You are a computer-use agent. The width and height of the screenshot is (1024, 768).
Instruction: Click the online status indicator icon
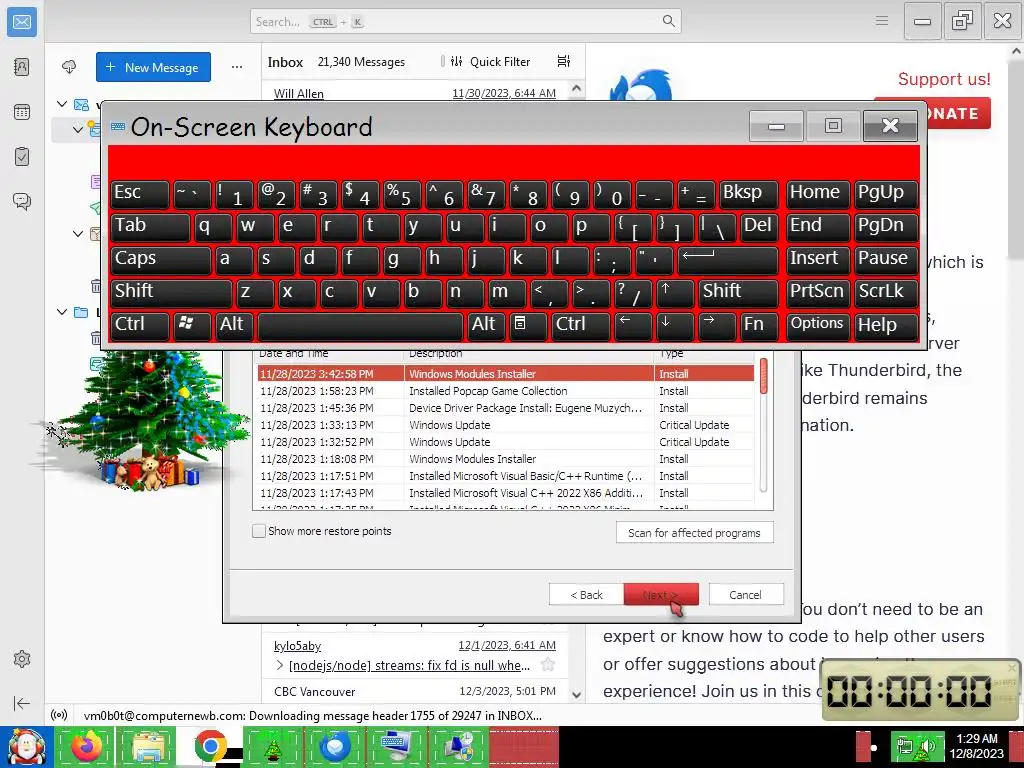click(59, 715)
